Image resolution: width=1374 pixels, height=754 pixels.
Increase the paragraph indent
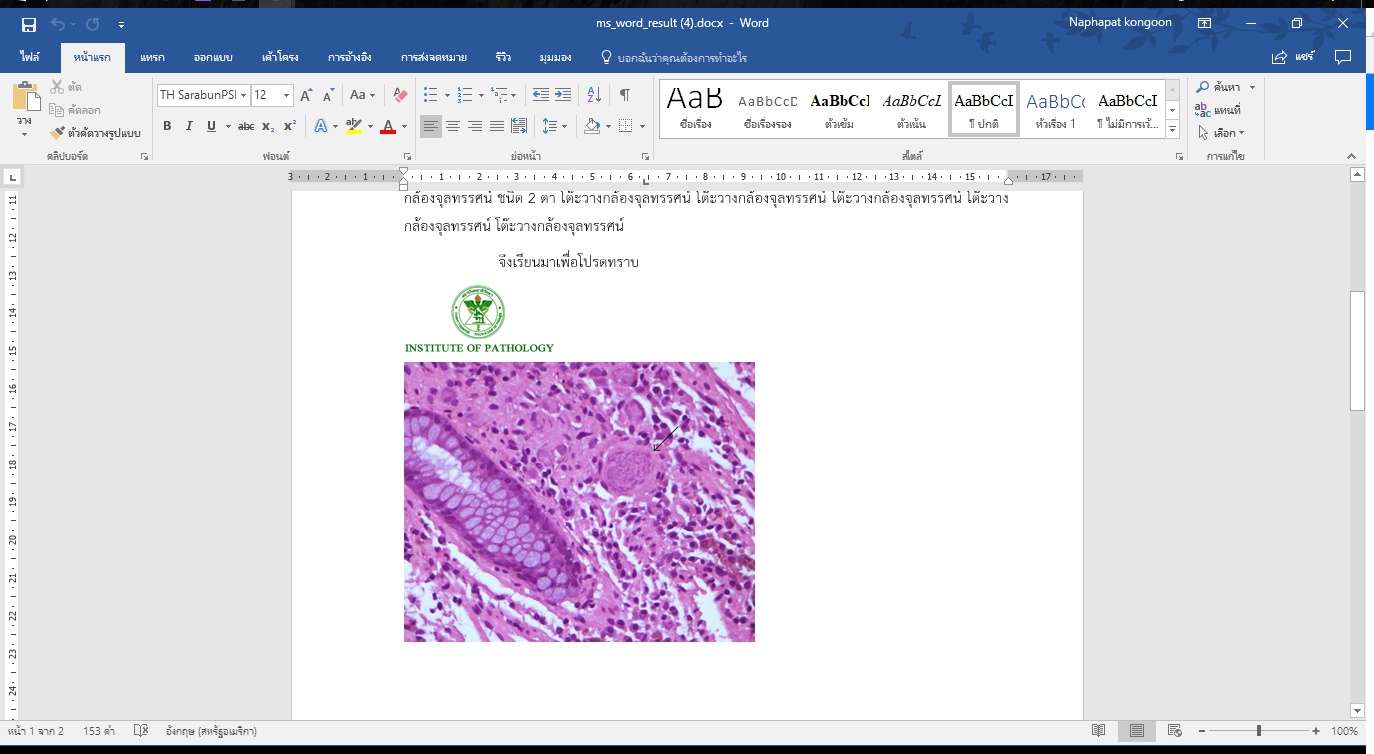563,95
